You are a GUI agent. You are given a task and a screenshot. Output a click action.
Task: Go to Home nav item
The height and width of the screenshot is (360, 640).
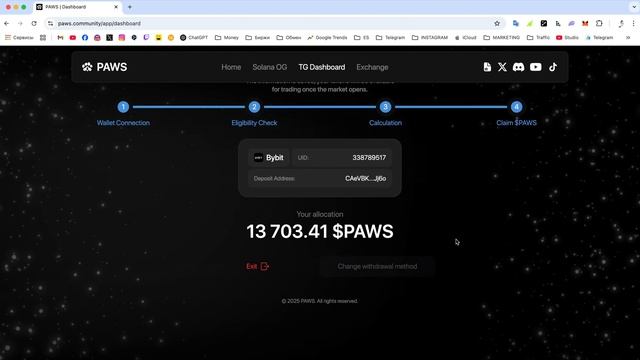click(231, 67)
